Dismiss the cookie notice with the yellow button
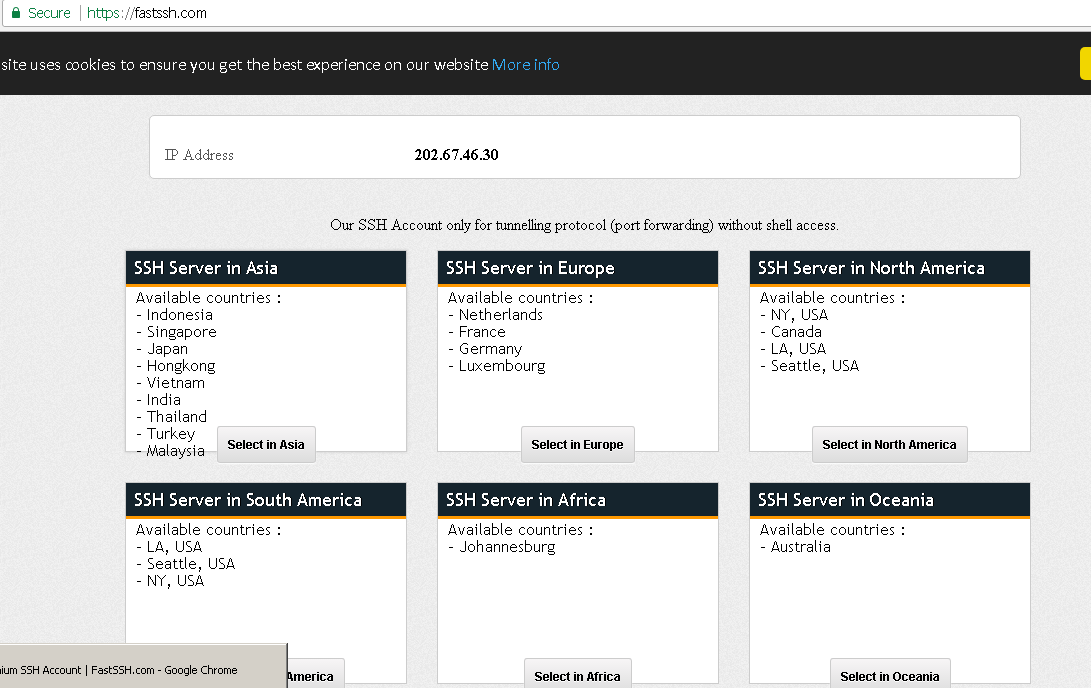The width and height of the screenshot is (1091, 688). [1085, 63]
